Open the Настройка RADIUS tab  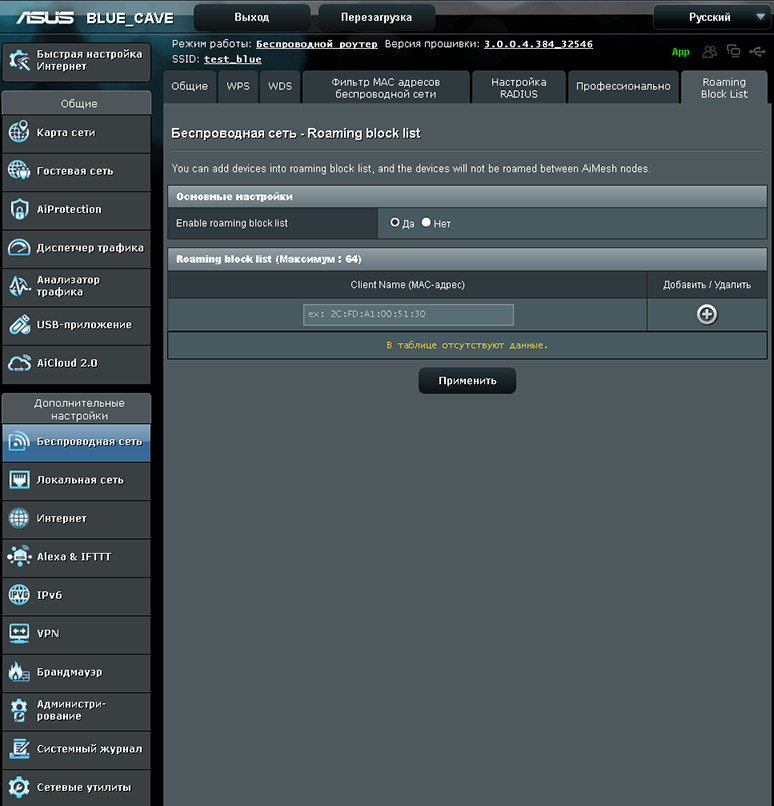[x=519, y=87]
